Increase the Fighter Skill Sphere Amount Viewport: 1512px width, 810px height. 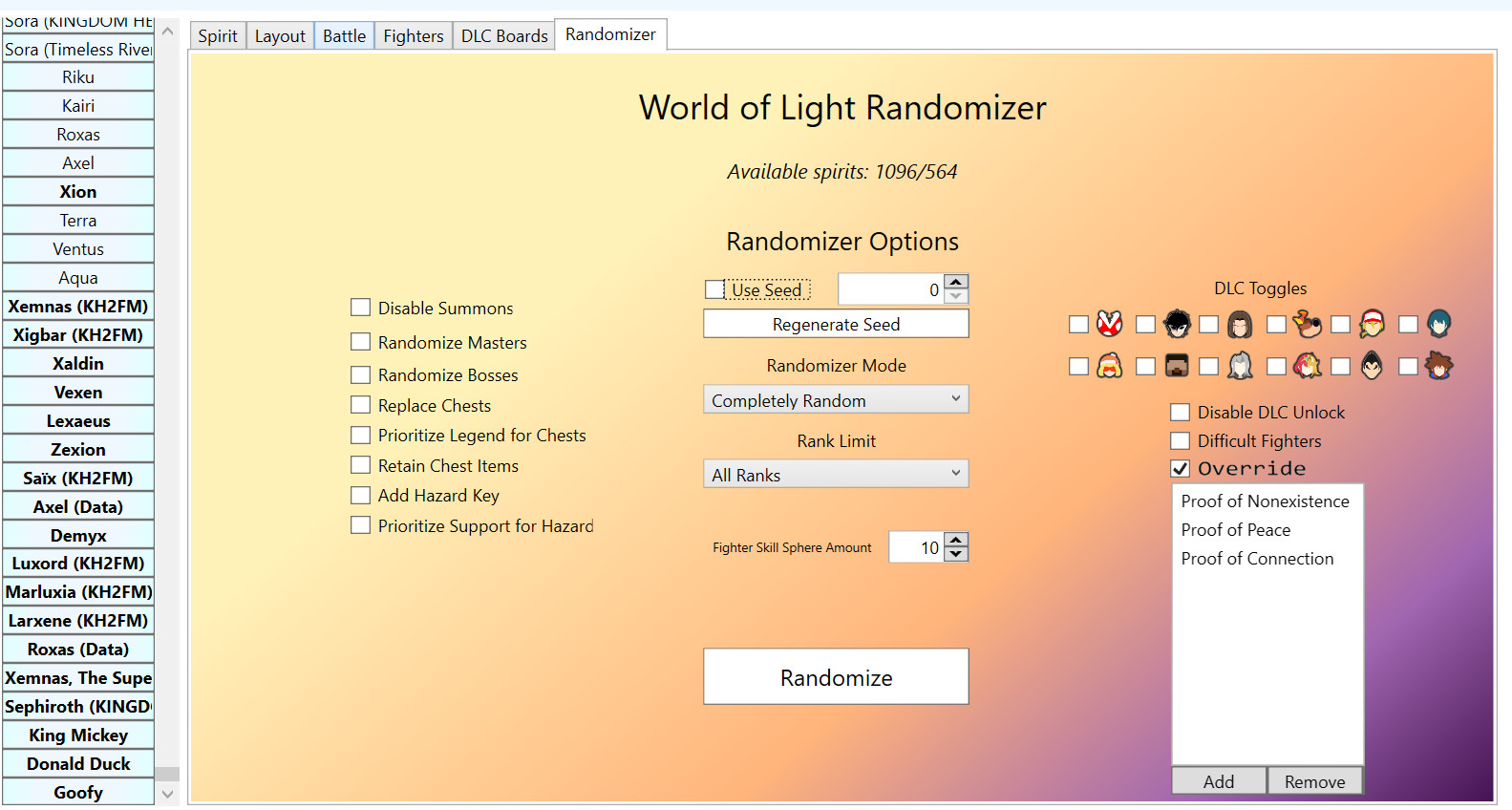click(x=956, y=541)
